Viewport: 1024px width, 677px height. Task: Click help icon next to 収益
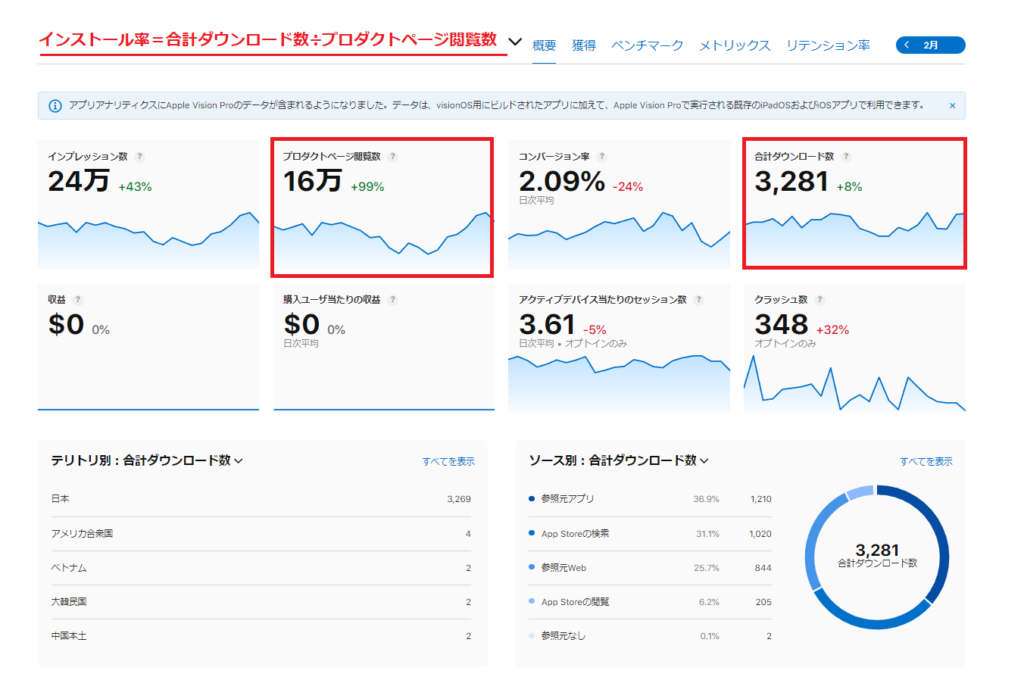[x=78, y=300]
